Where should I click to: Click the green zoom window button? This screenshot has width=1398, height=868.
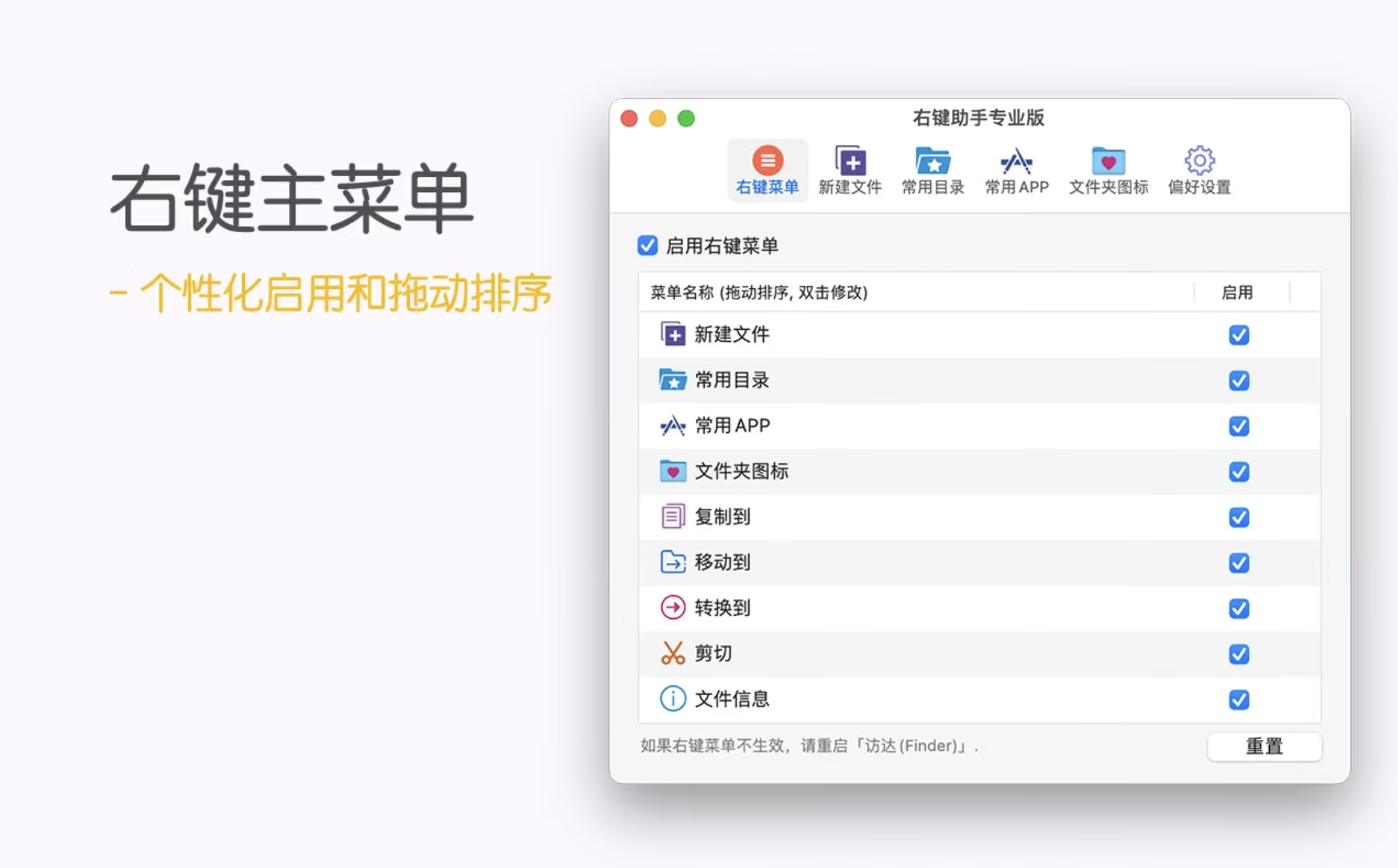pos(686,119)
